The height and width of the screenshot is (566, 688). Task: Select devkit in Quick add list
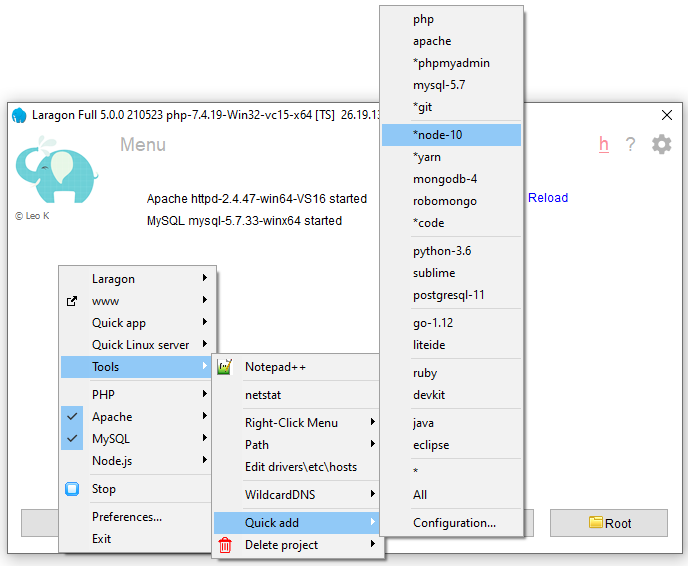pyautogui.click(x=452, y=395)
